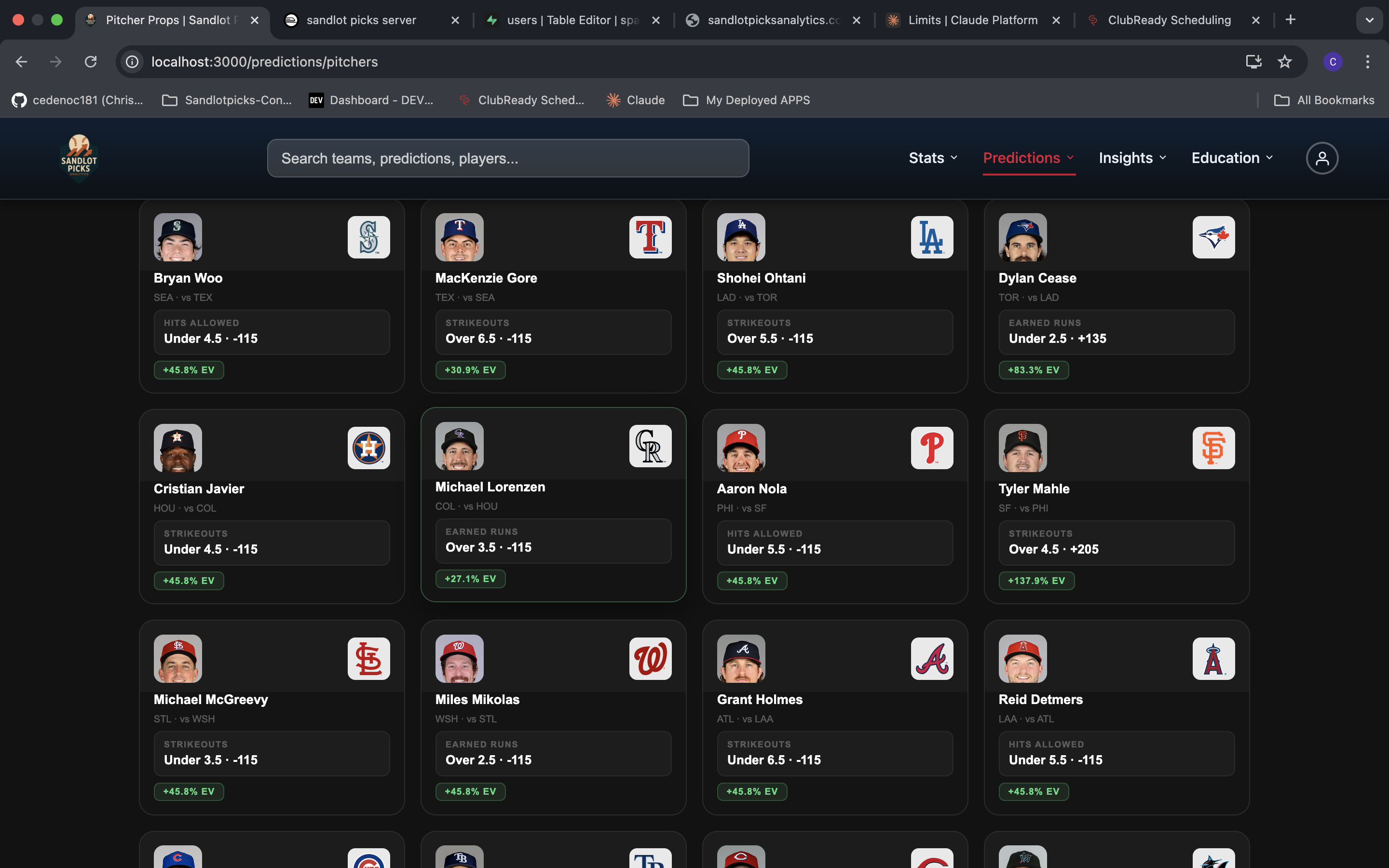The width and height of the screenshot is (1389, 868).
Task: Click the Dodgers logo on Shohei Ohtani's card
Action: click(932, 237)
